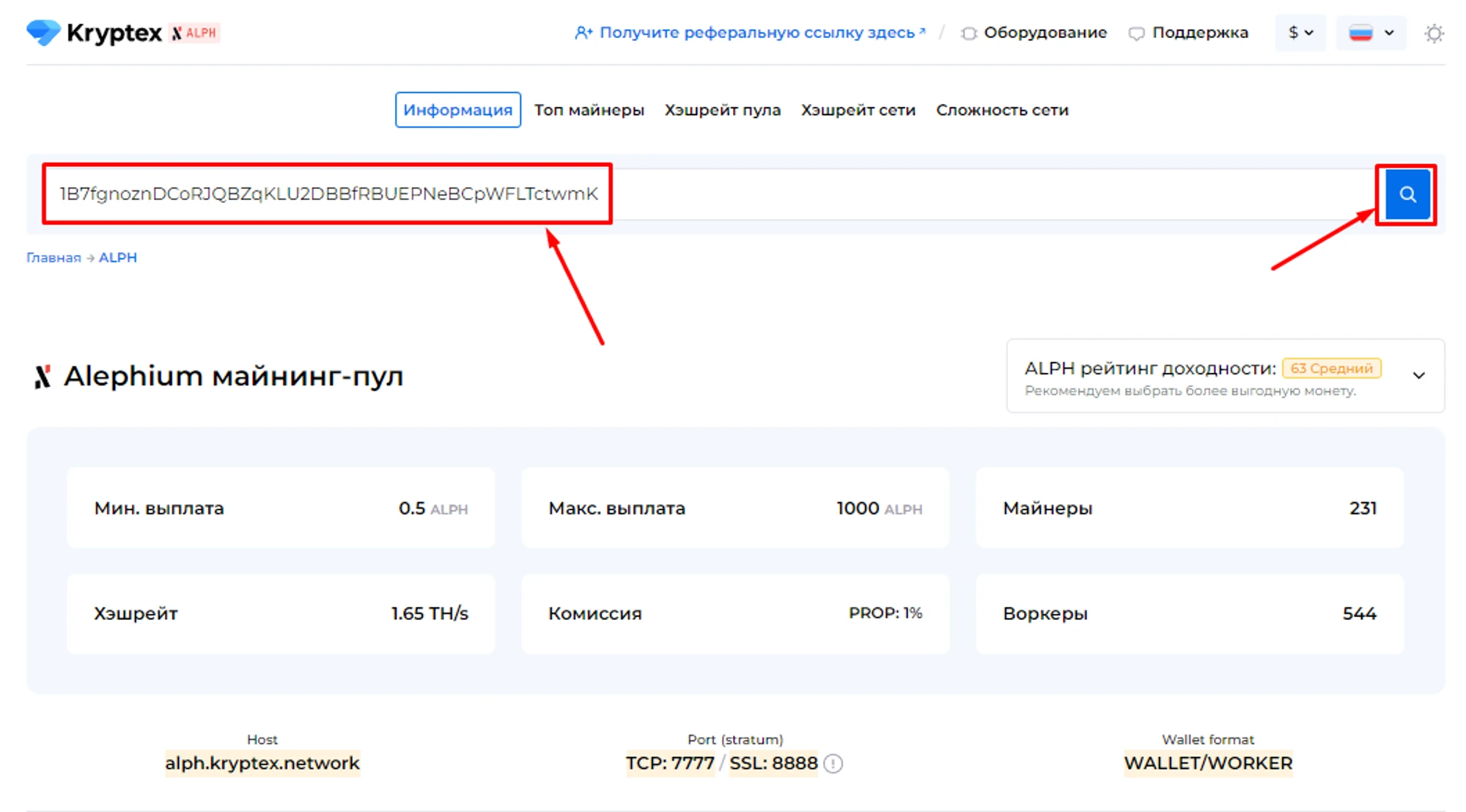The height and width of the screenshot is (812, 1466).
Task: Click the alph.kryptex.network host value
Action: 262,764
